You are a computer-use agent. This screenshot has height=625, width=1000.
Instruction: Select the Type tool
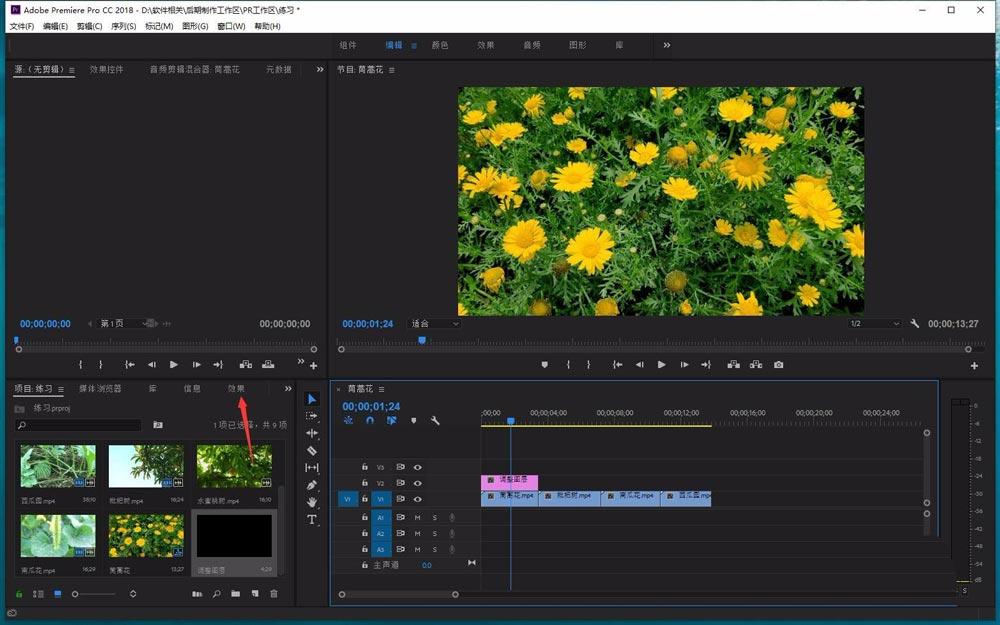(312, 520)
